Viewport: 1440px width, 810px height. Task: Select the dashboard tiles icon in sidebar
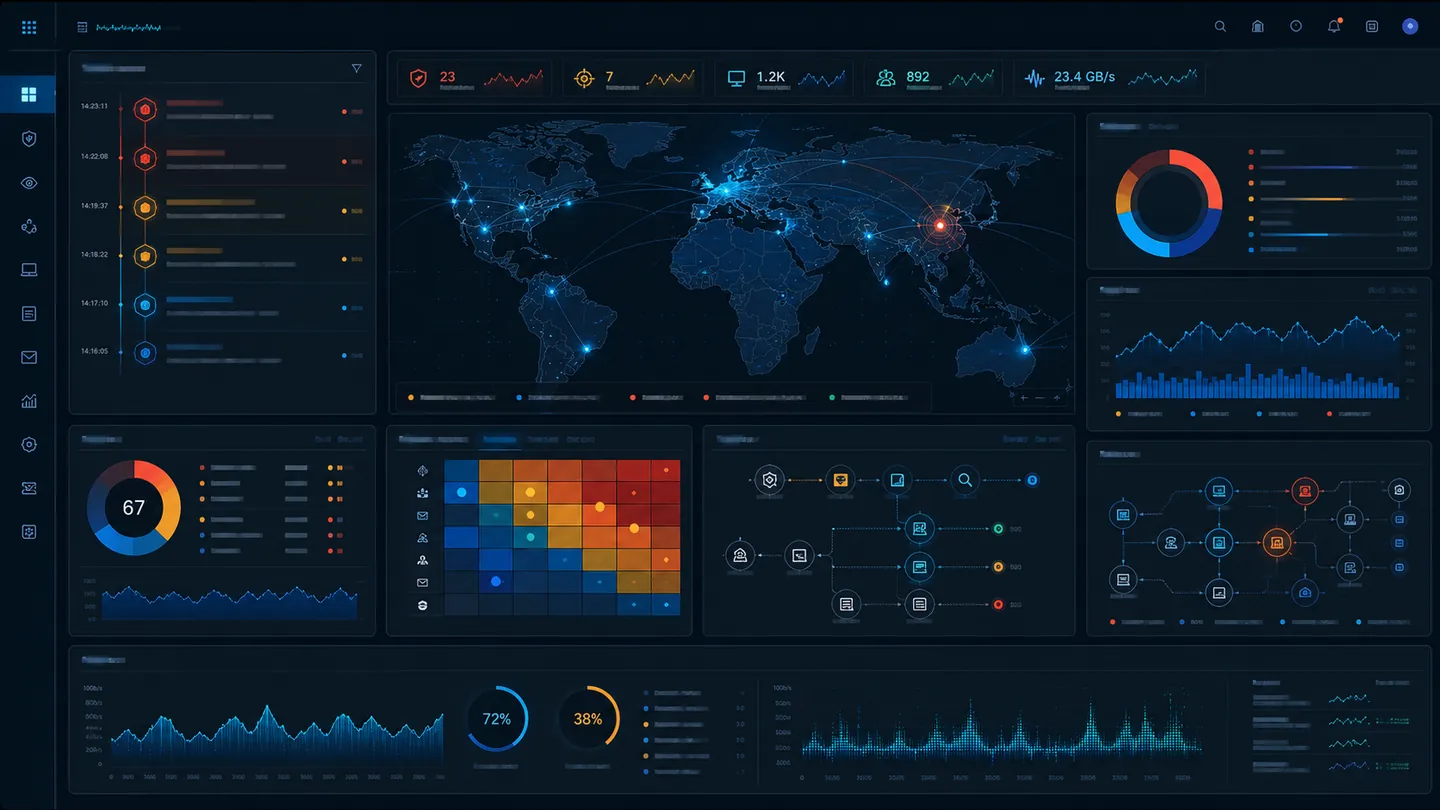coord(29,95)
